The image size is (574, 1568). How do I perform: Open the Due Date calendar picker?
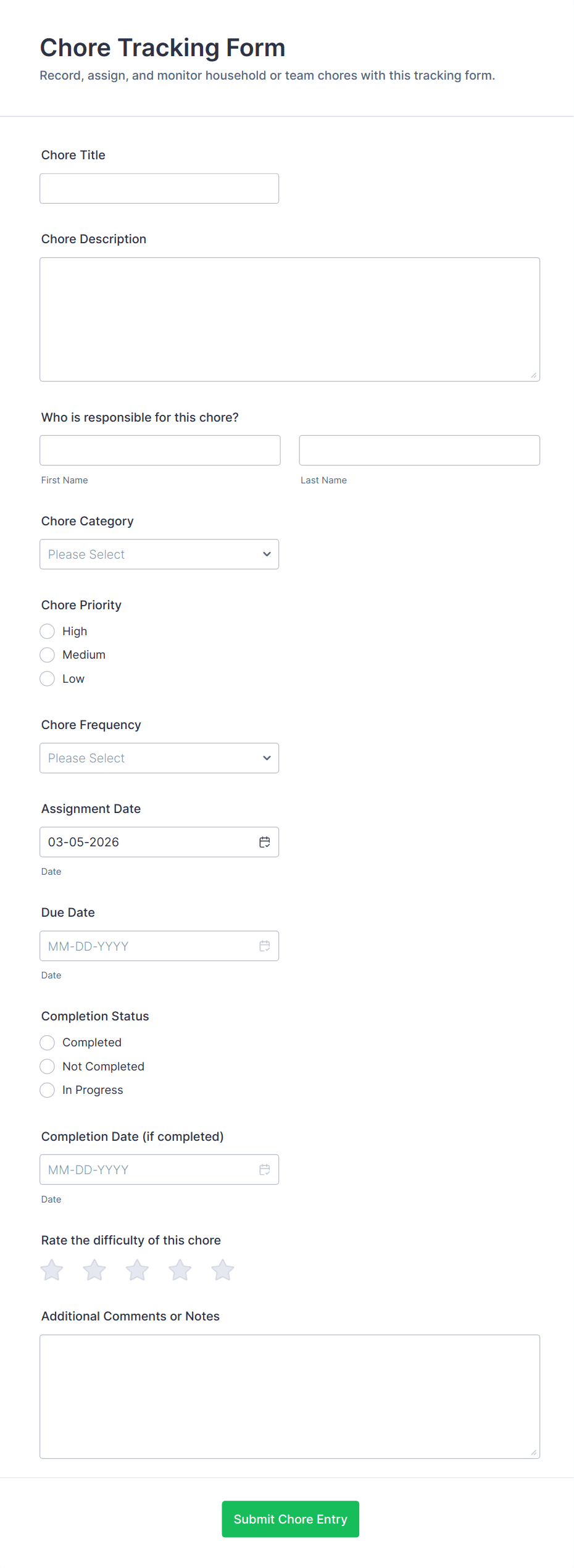(x=265, y=946)
